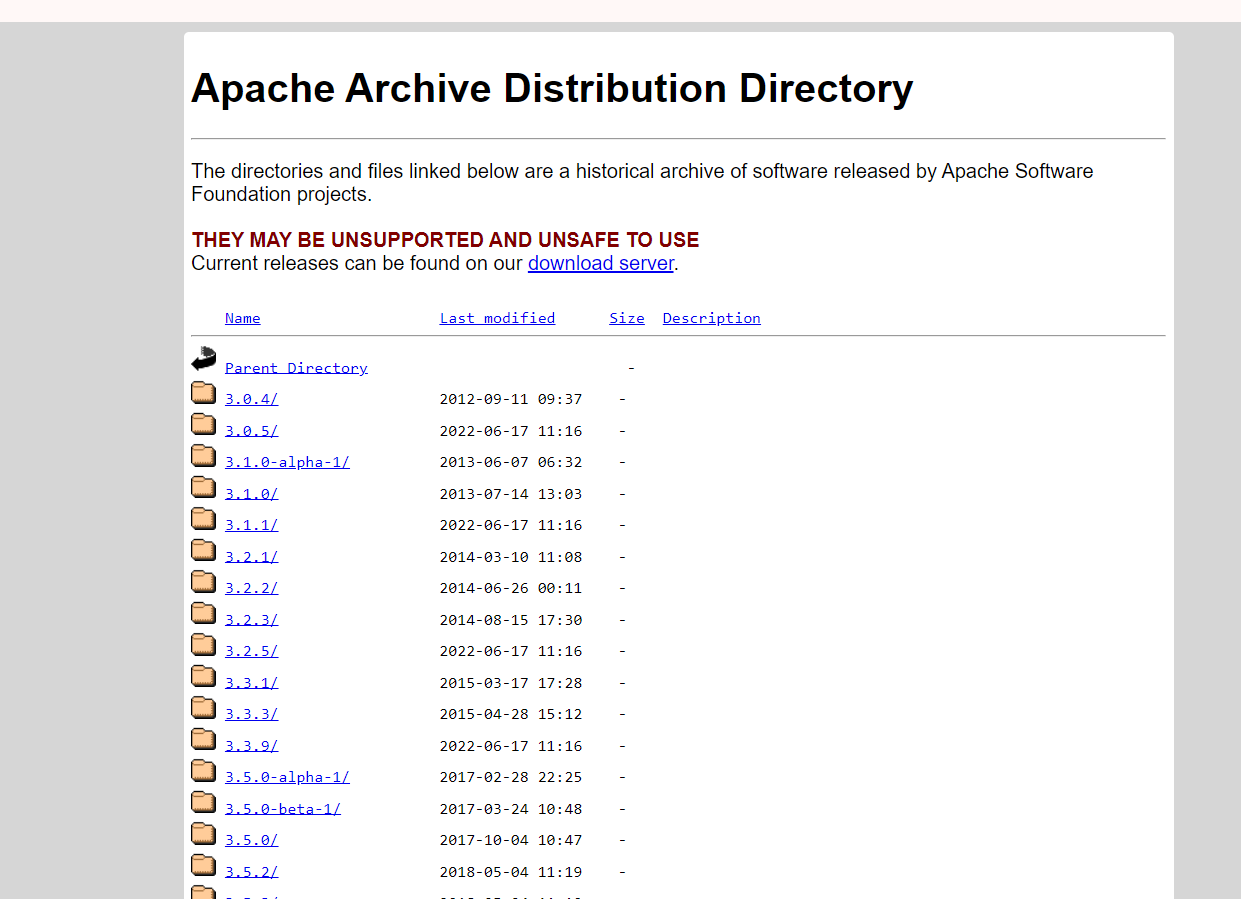Screen dimensions: 1241x899
Task: Click the folder icon beside 3.2.2/
Action: (x=204, y=581)
